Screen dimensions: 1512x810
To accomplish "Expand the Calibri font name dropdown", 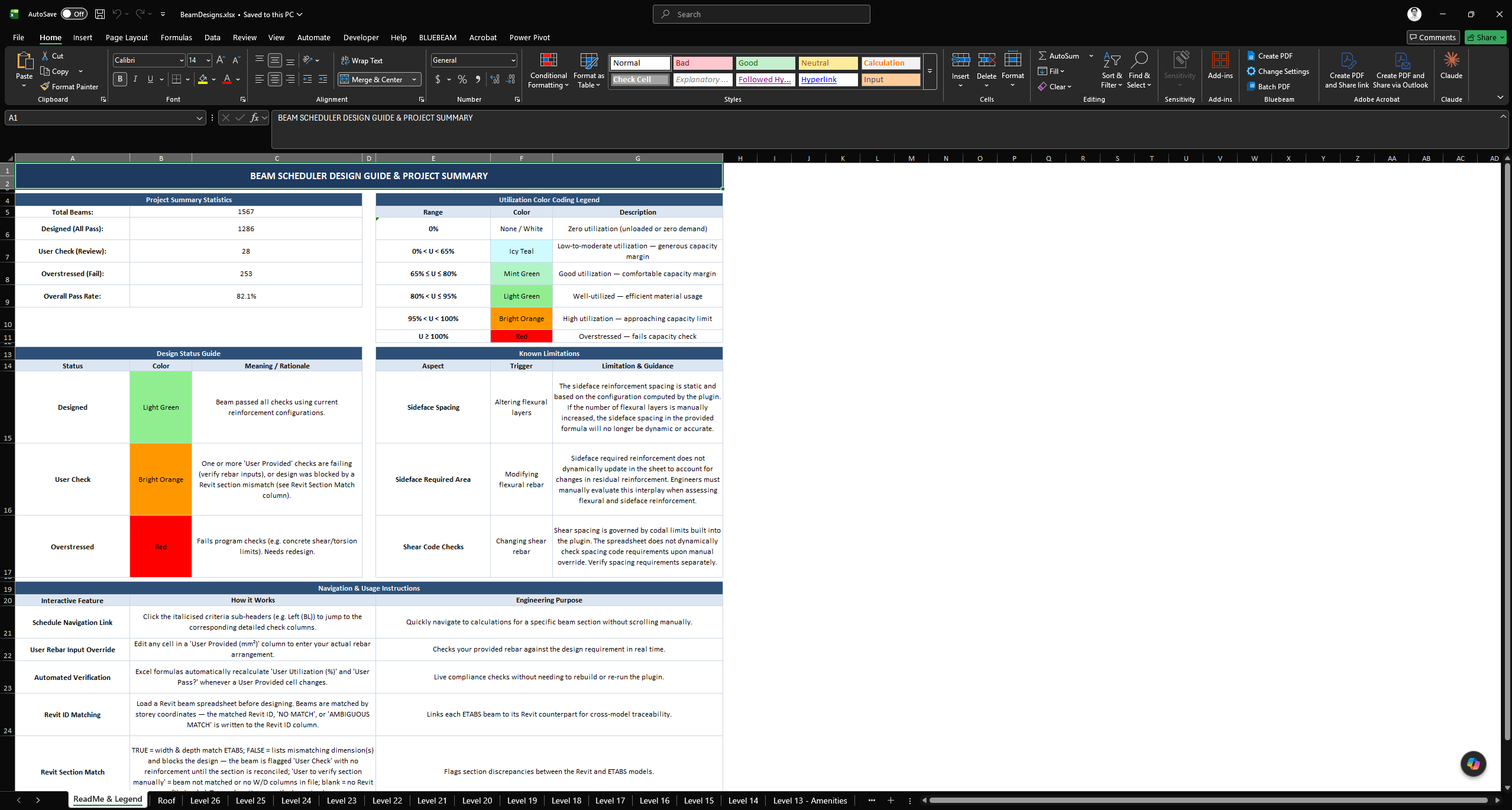I will (182, 60).
